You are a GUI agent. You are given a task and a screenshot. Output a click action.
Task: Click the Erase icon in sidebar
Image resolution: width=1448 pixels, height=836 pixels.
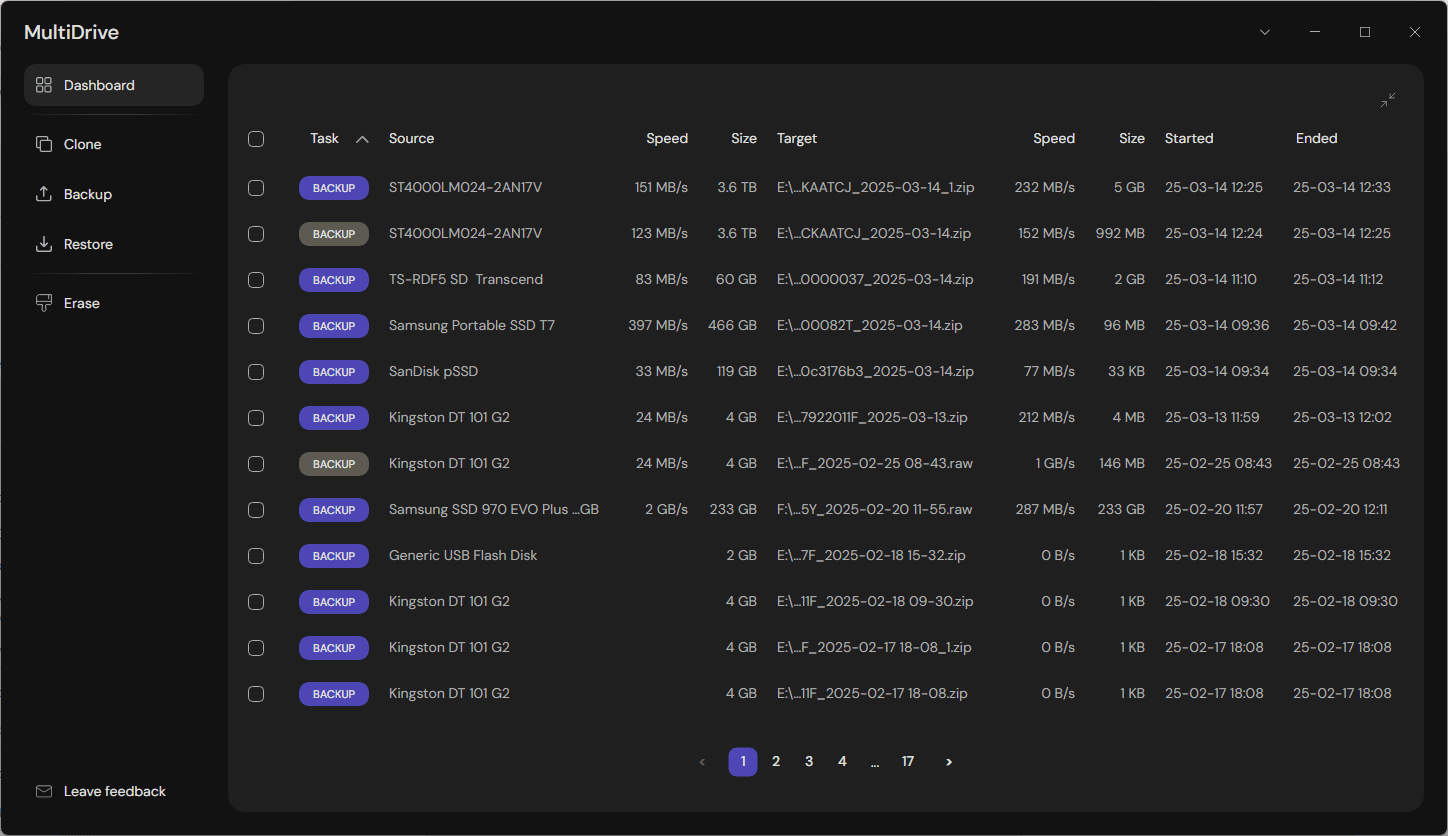click(44, 303)
